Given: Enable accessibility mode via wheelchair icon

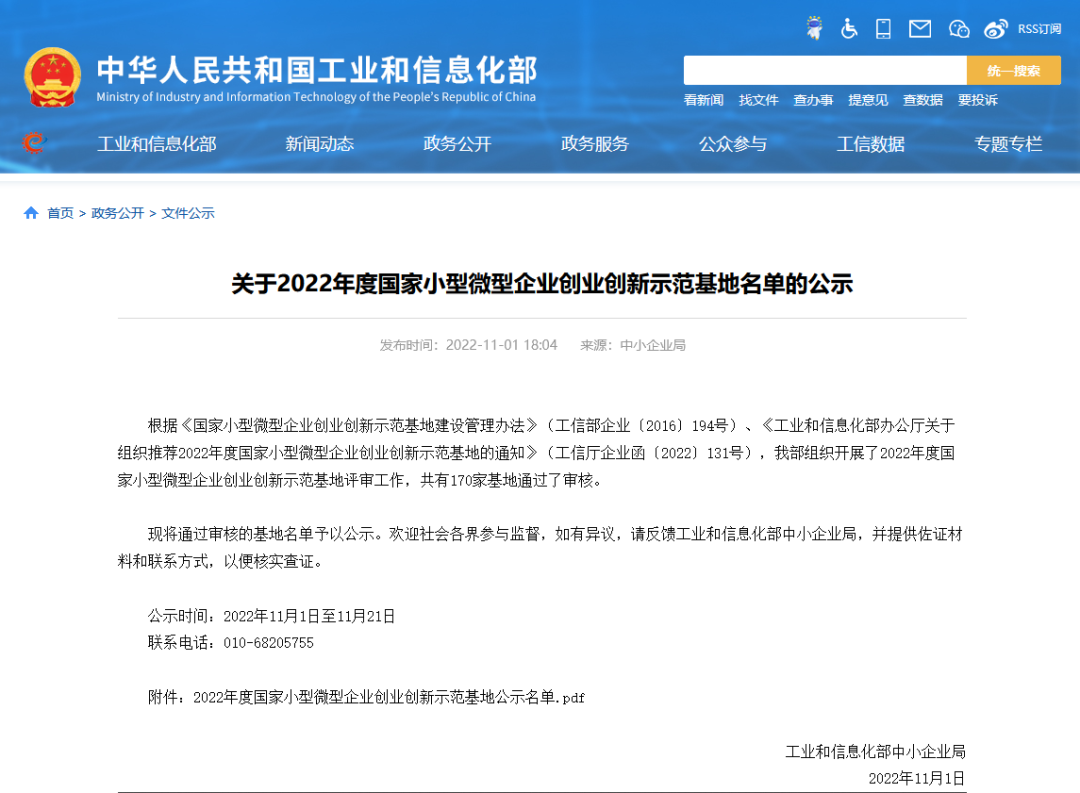Looking at the screenshot, I should [849, 29].
